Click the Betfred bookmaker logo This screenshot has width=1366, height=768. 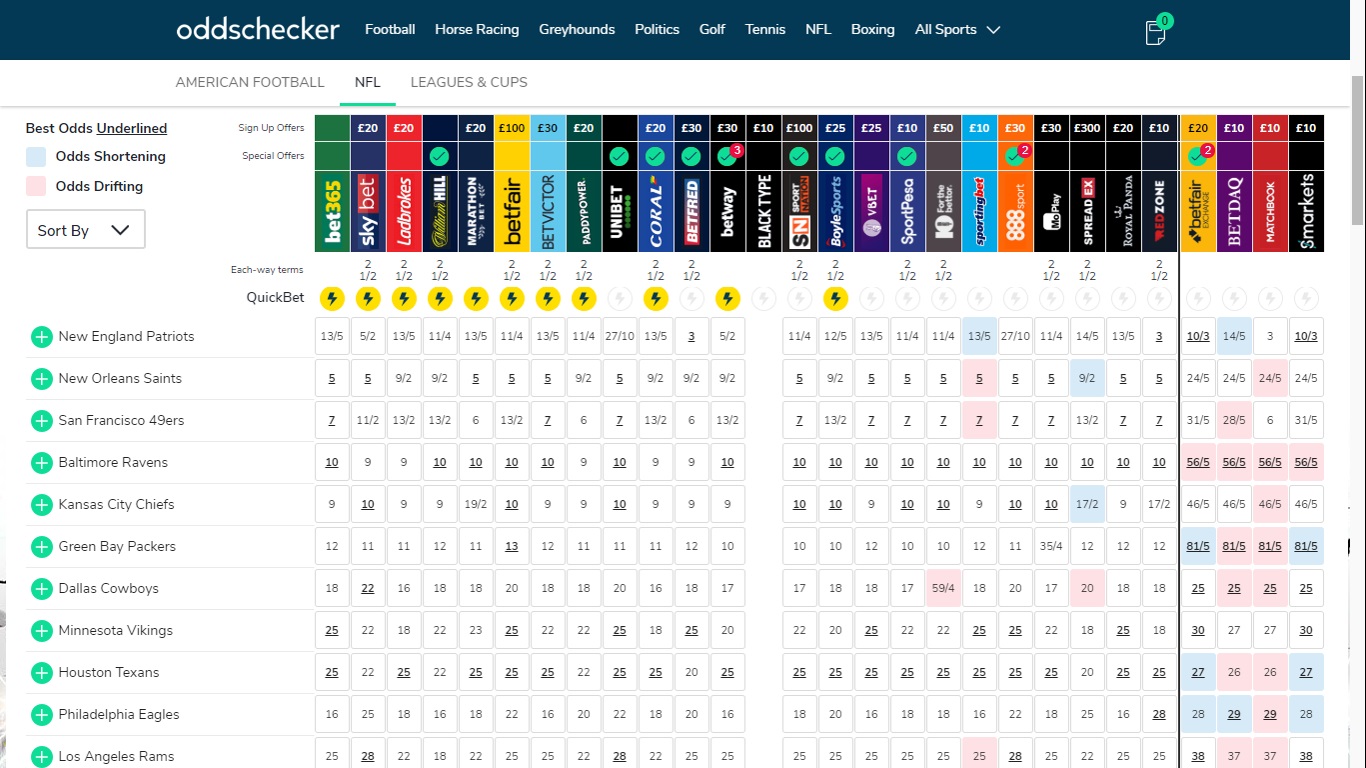pyautogui.click(x=692, y=212)
